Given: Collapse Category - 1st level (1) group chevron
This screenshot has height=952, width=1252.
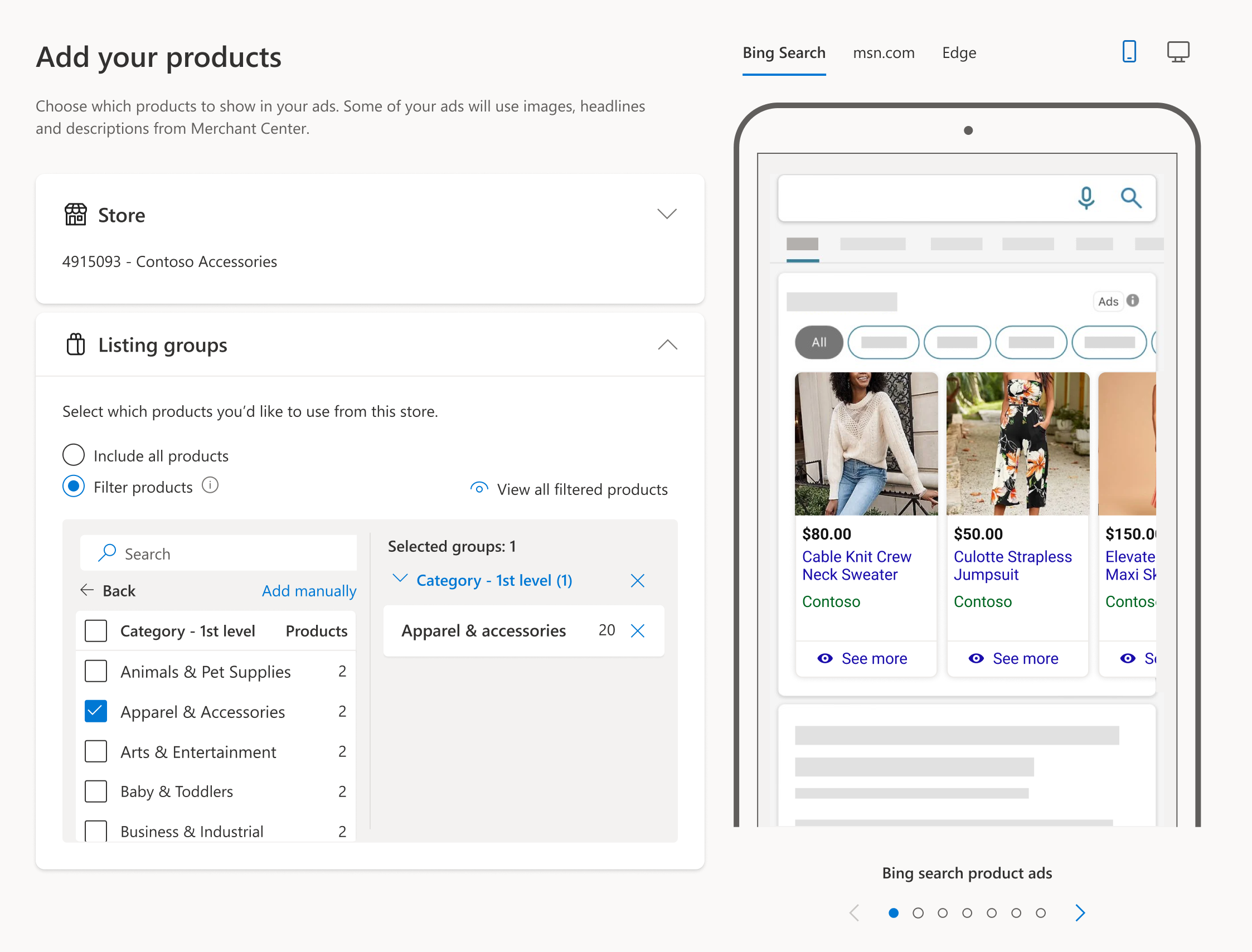Looking at the screenshot, I should 400,578.
